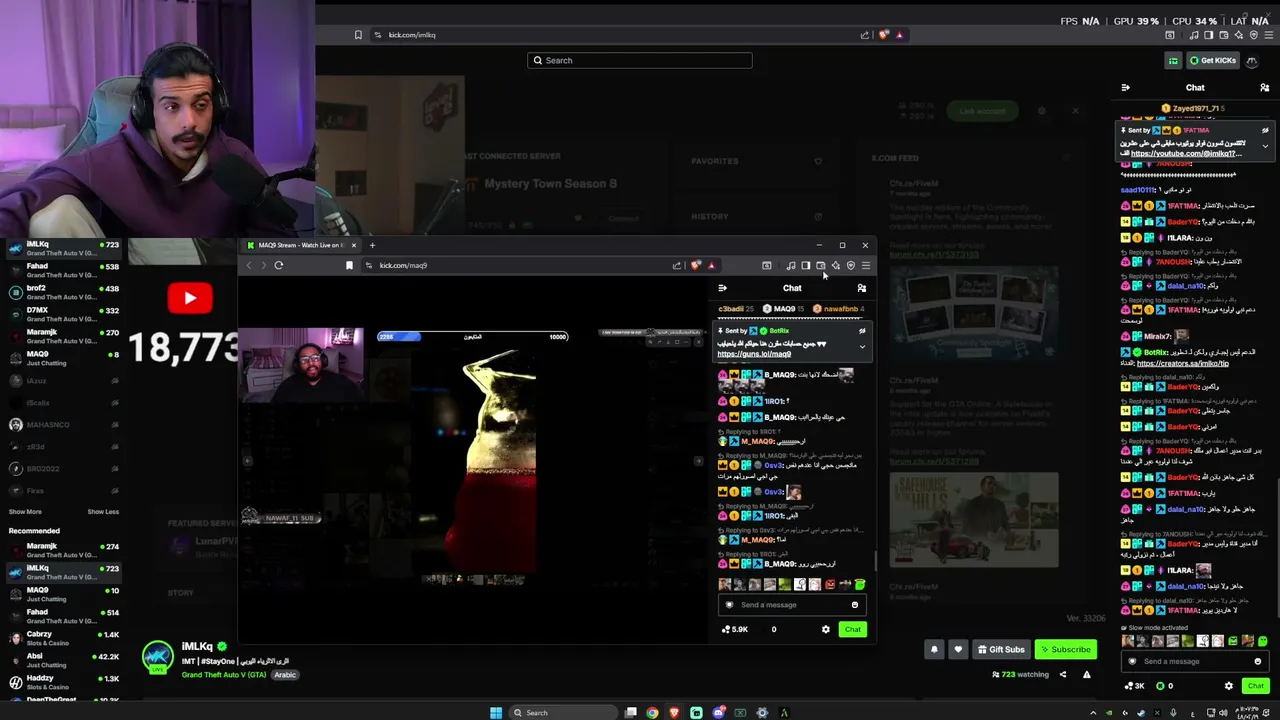The height and width of the screenshot is (720, 1280).
Task: Open emoji picker in MAQ9 message box
Action: [x=855, y=605]
